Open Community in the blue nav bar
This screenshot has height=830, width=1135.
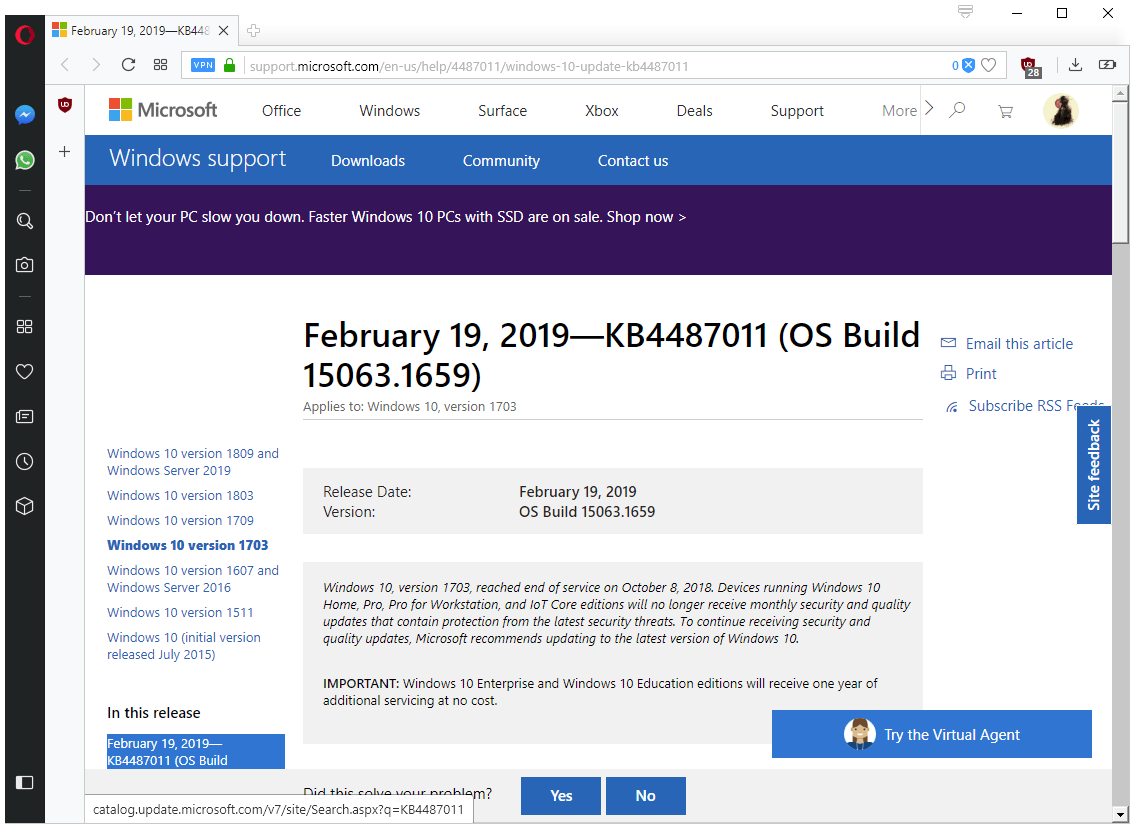pyautogui.click(x=501, y=161)
